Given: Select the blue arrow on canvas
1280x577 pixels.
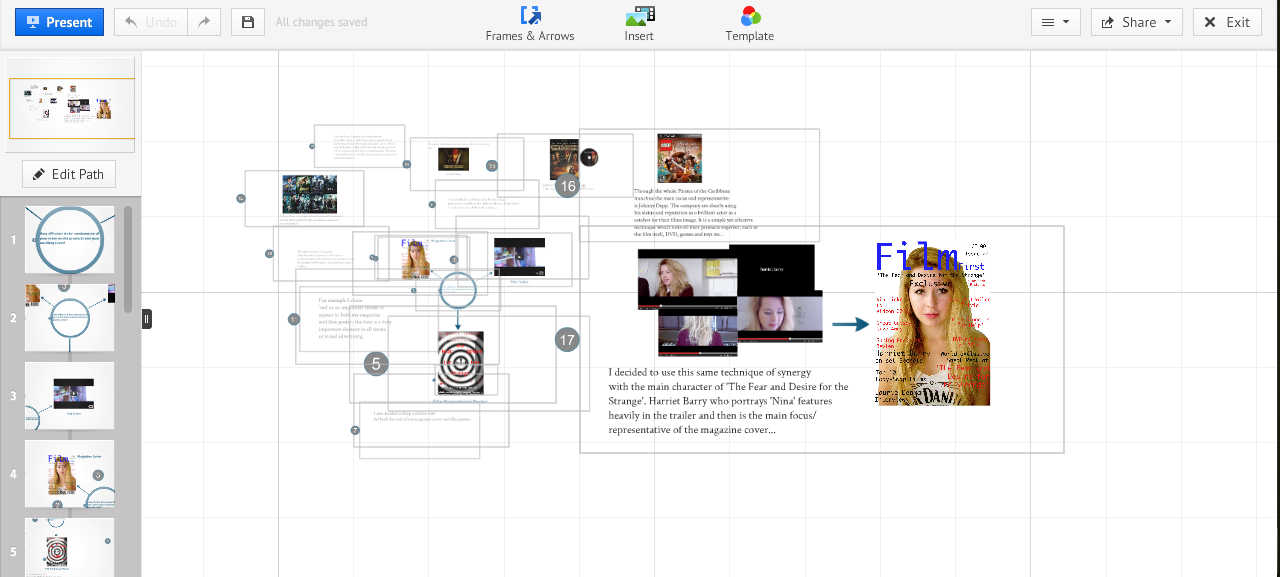Looking at the screenshot, I should (851, 325).
